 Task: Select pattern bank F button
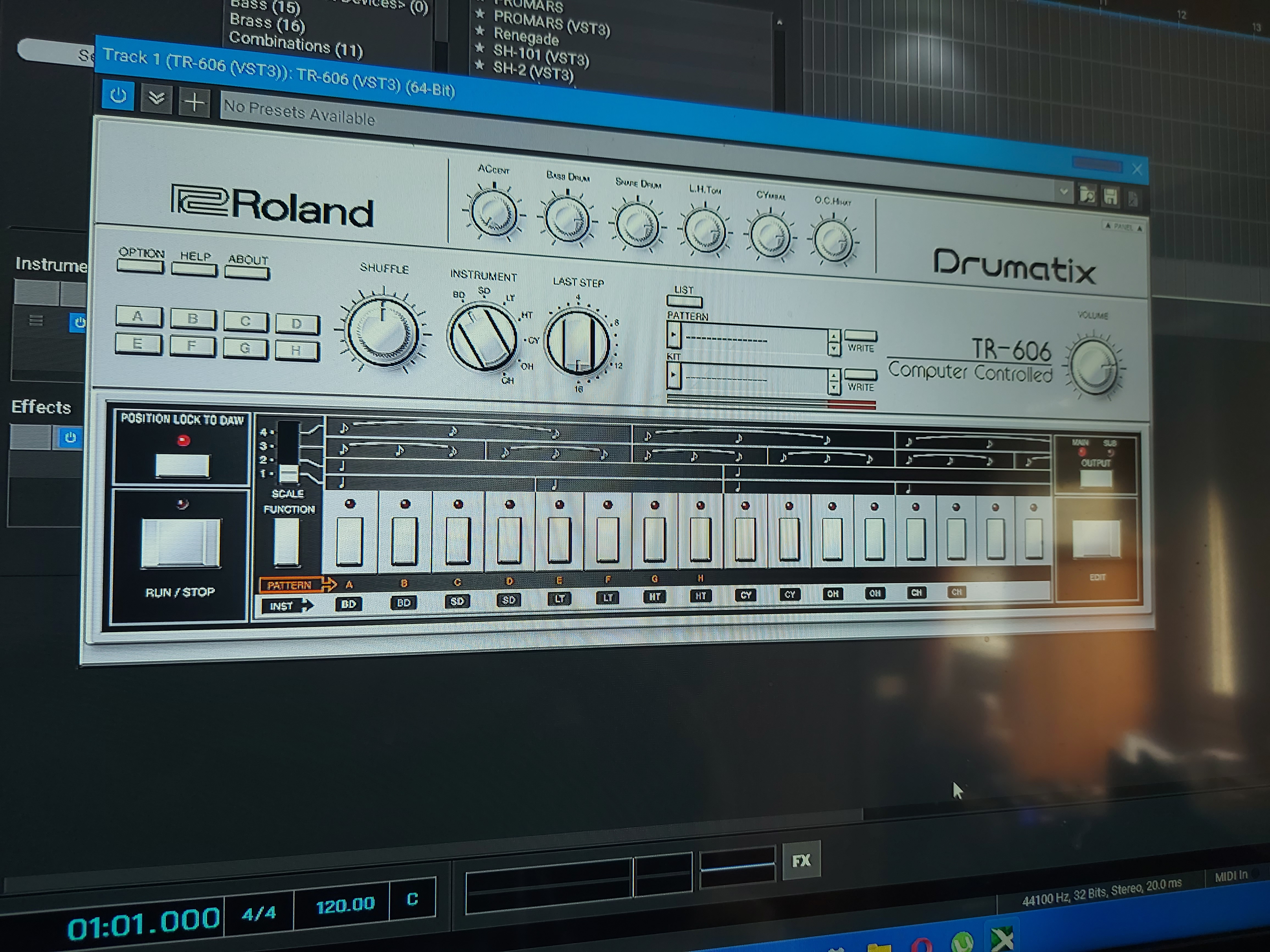point(192,346)
